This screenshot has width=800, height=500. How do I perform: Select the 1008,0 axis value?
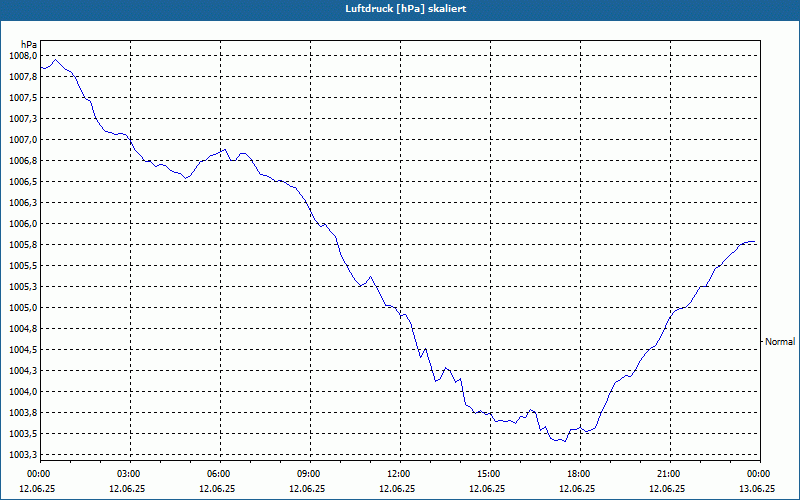[23, 56]
